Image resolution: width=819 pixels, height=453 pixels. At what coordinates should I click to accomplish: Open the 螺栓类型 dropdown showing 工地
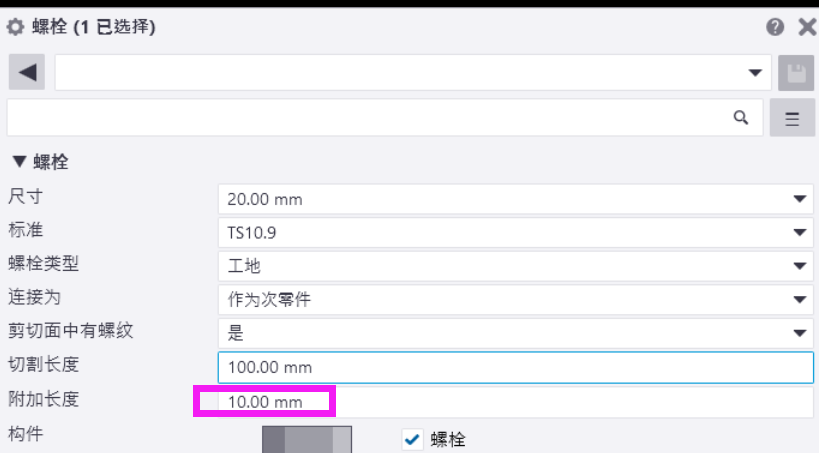point(515,266)
